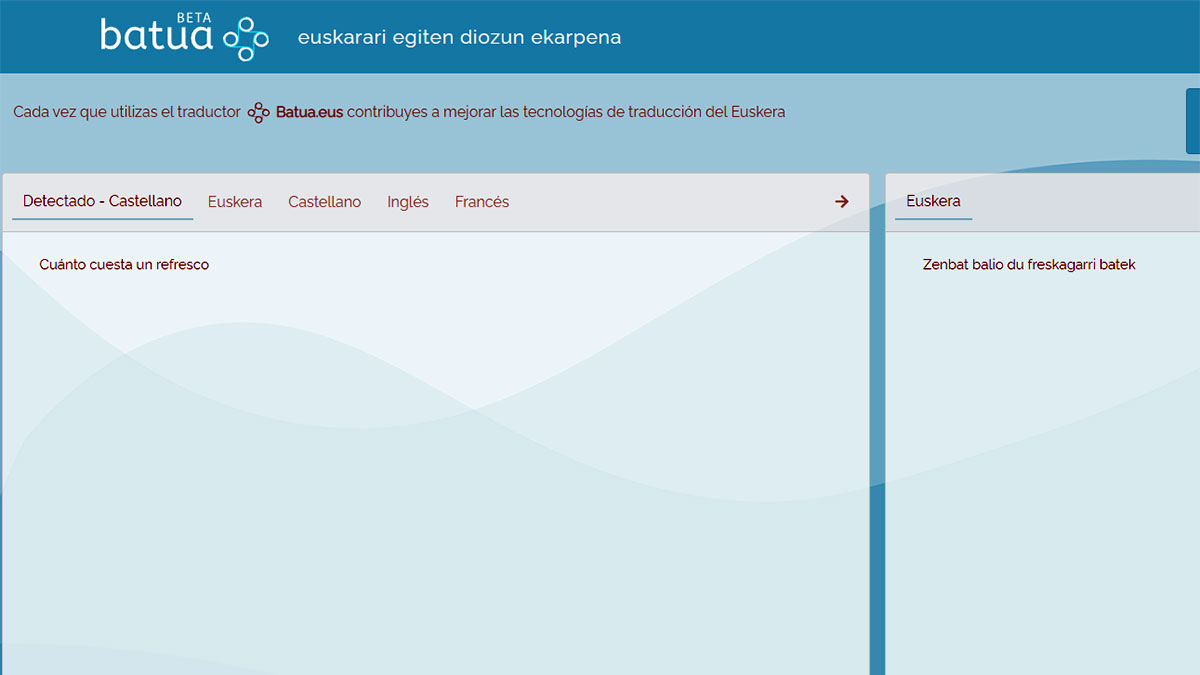Choose Castellano as source language
The width and height of the screenshot is (1200, 675).
click(x=324, y=202)
